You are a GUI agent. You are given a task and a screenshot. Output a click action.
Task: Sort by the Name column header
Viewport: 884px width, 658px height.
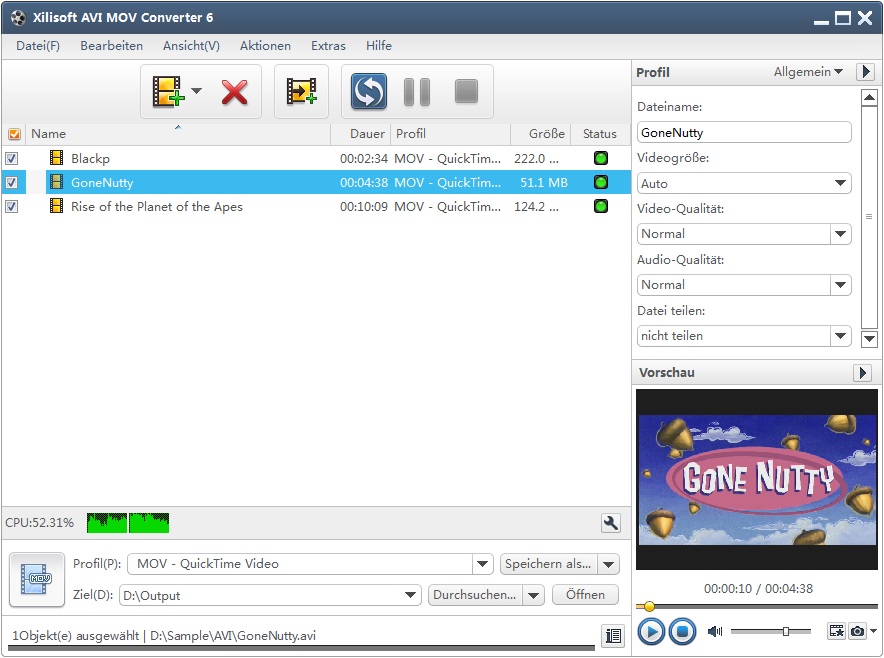(x=178, y=134)
